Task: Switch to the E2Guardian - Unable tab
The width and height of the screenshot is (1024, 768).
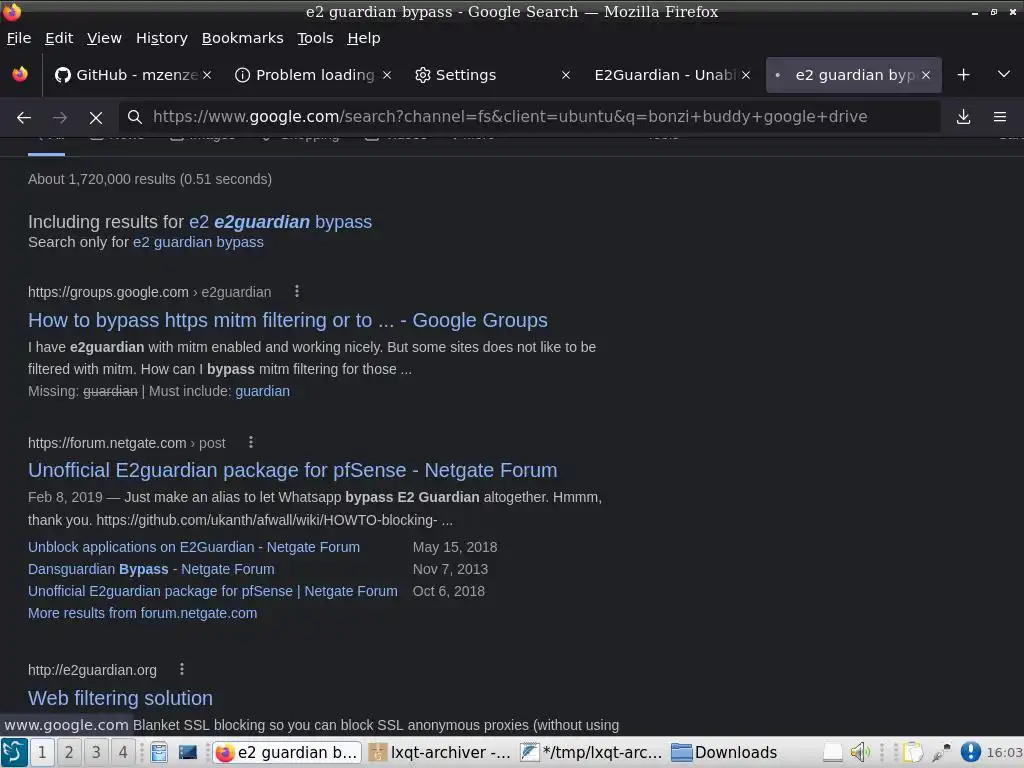Action: (x=666, y=75)
